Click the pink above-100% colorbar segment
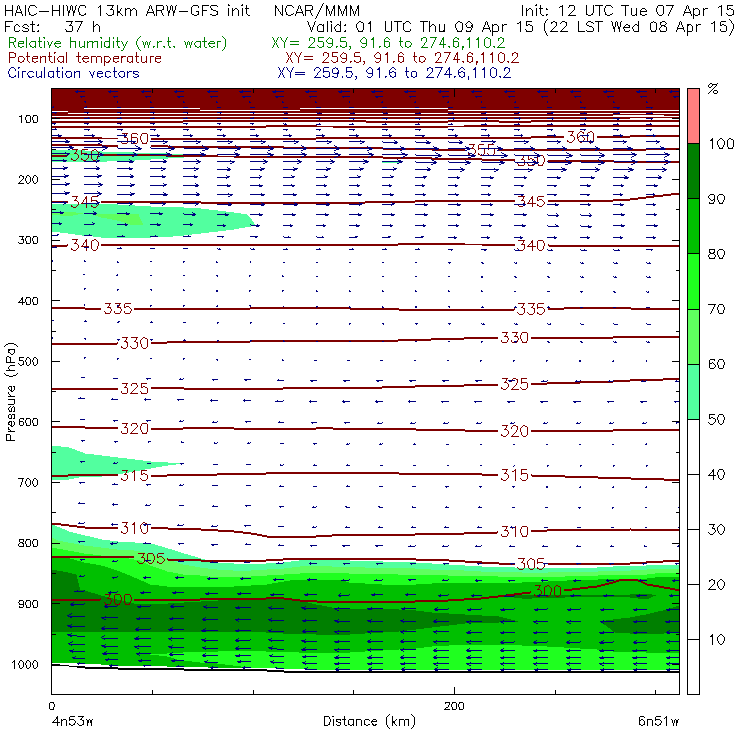This screenshot has height=740, width=740. point(693,116)
